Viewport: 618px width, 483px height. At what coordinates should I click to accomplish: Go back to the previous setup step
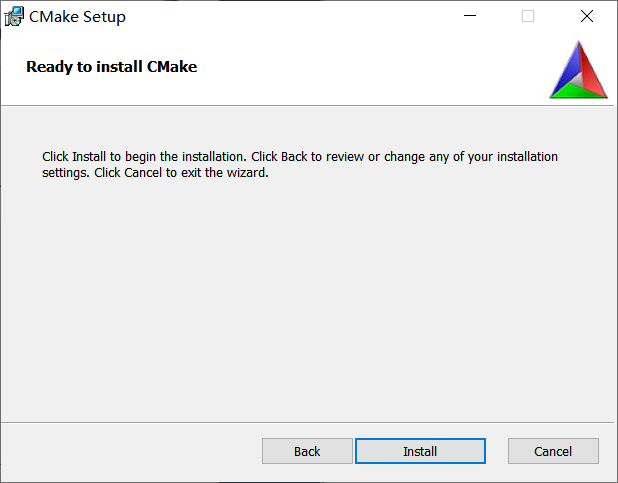307,451
